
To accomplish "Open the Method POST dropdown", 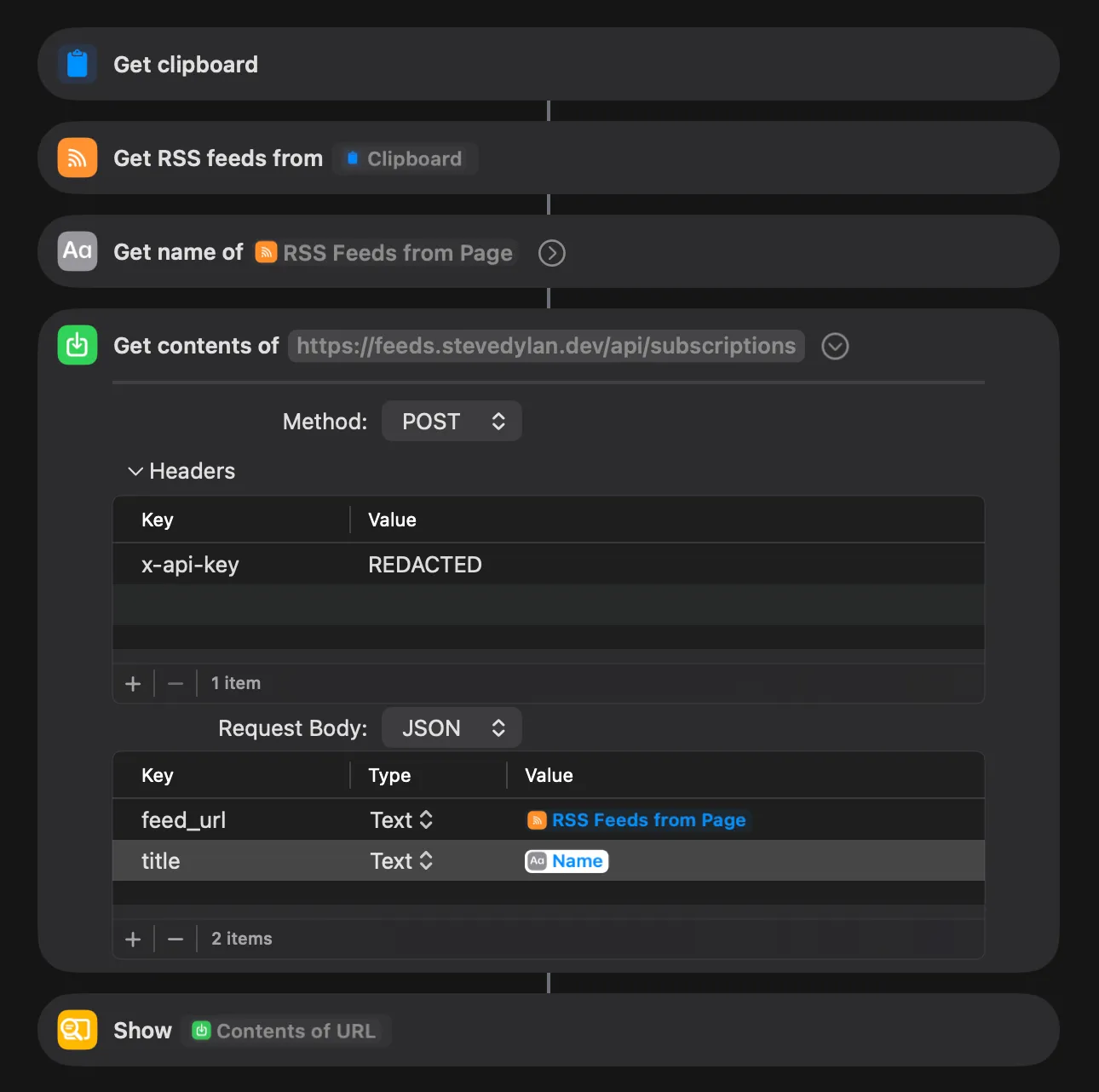I will pos(452,422).
